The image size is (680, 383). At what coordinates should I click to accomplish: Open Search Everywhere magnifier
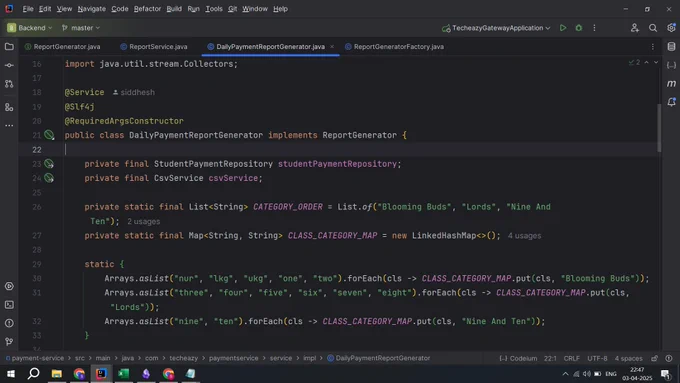click(x=653, y=28)
